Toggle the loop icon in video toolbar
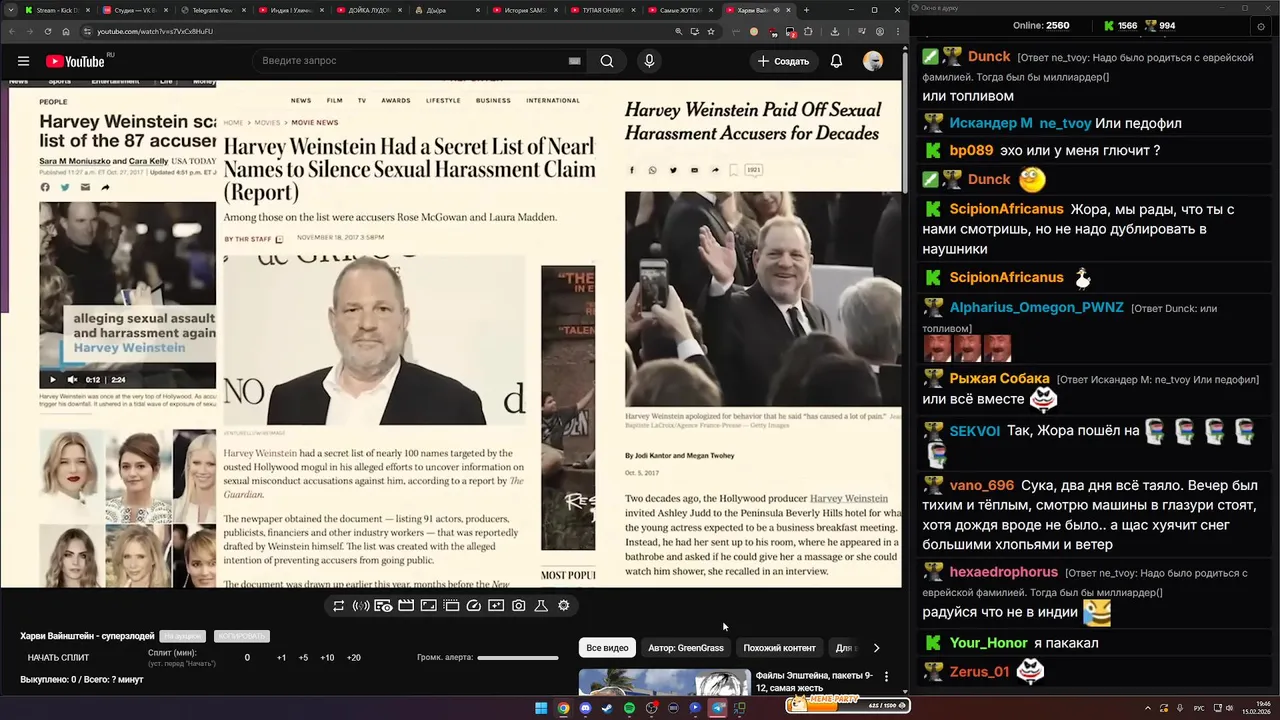 (339, 606)
